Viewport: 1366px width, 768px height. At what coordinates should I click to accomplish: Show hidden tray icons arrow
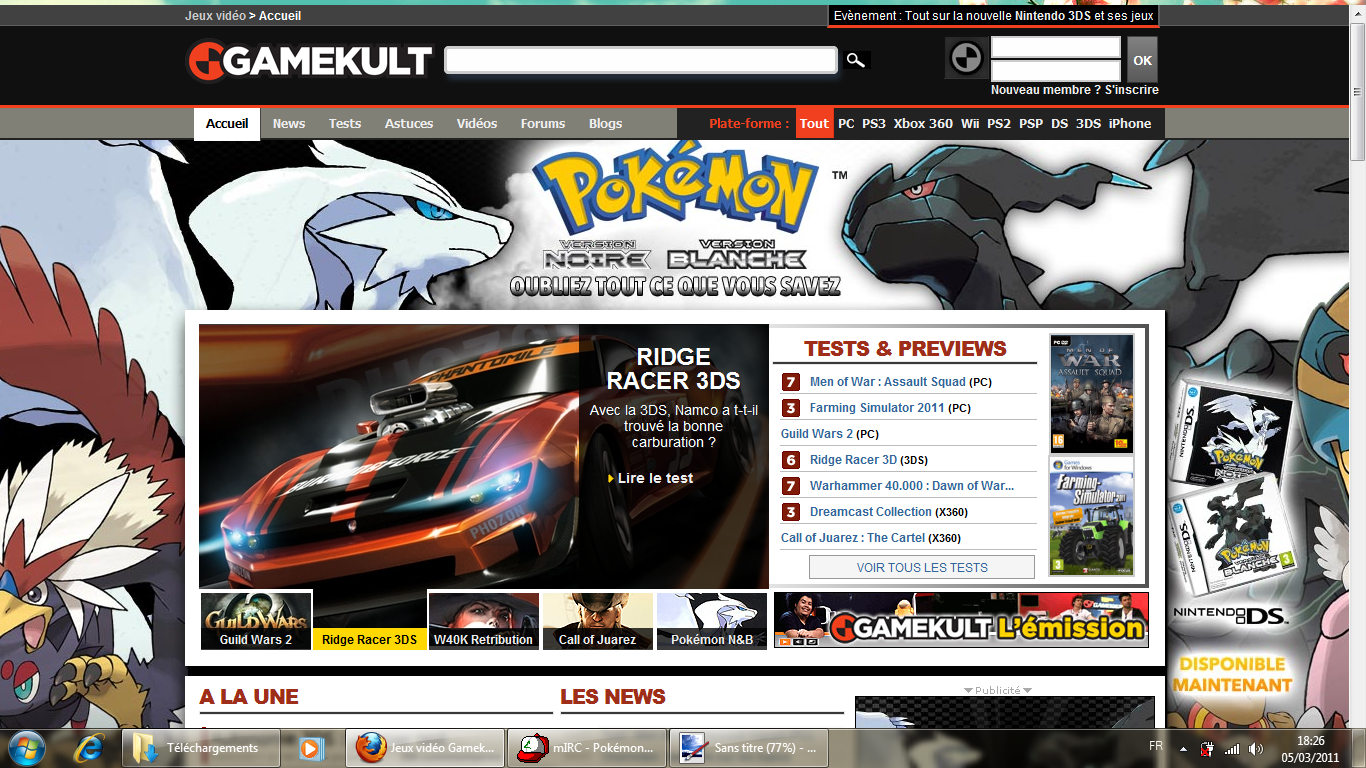[x=1183, y=748]
